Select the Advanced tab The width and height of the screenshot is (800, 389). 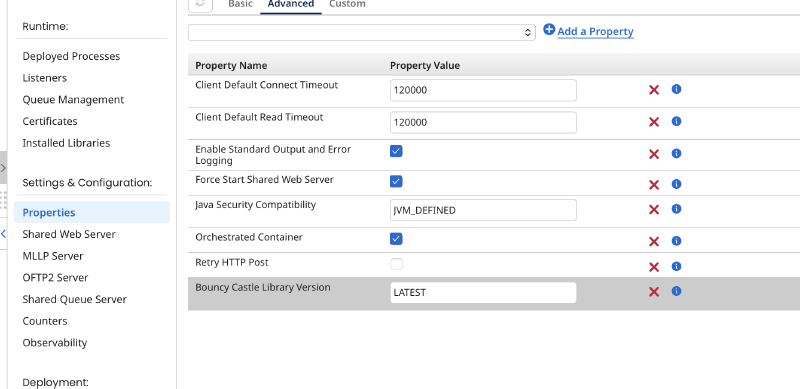click(291, 4)
